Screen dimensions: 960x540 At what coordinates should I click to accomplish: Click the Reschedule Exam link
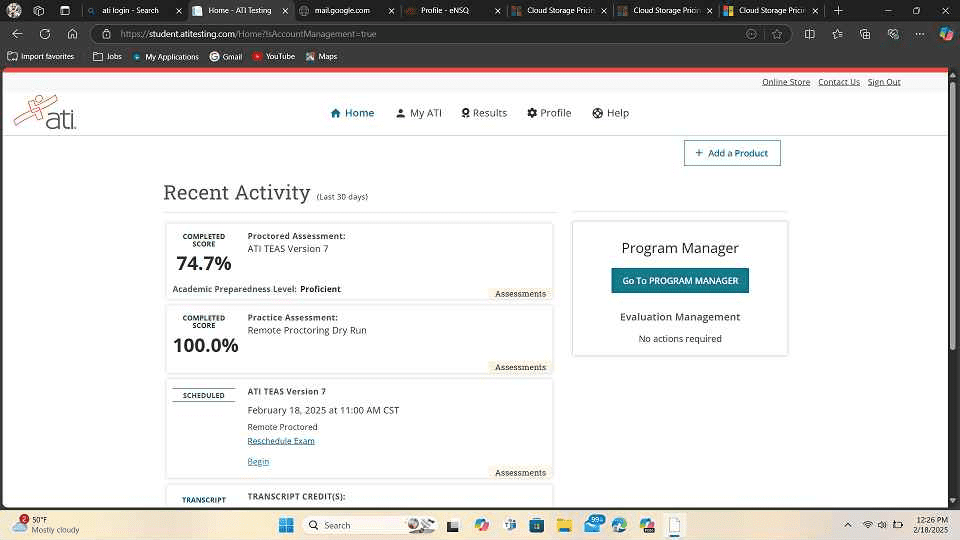(281, 441)
